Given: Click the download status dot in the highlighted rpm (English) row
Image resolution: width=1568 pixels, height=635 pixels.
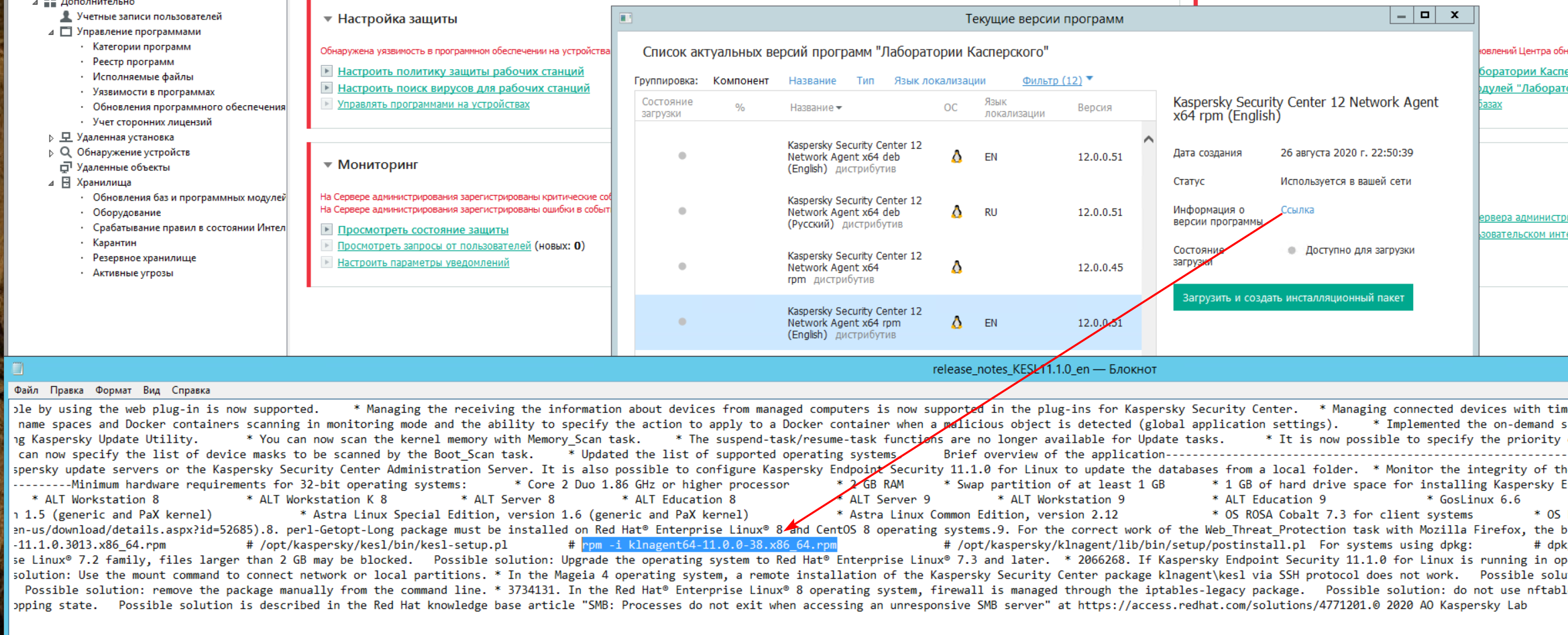Looking at the screenshot, I should [682, 322].
